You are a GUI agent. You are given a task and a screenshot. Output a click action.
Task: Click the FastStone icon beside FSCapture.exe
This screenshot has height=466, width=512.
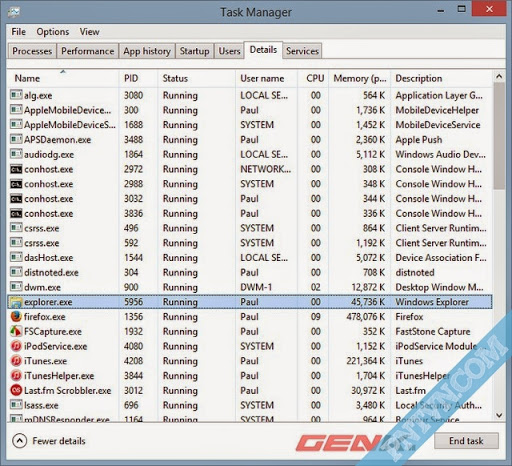point(16,331)
